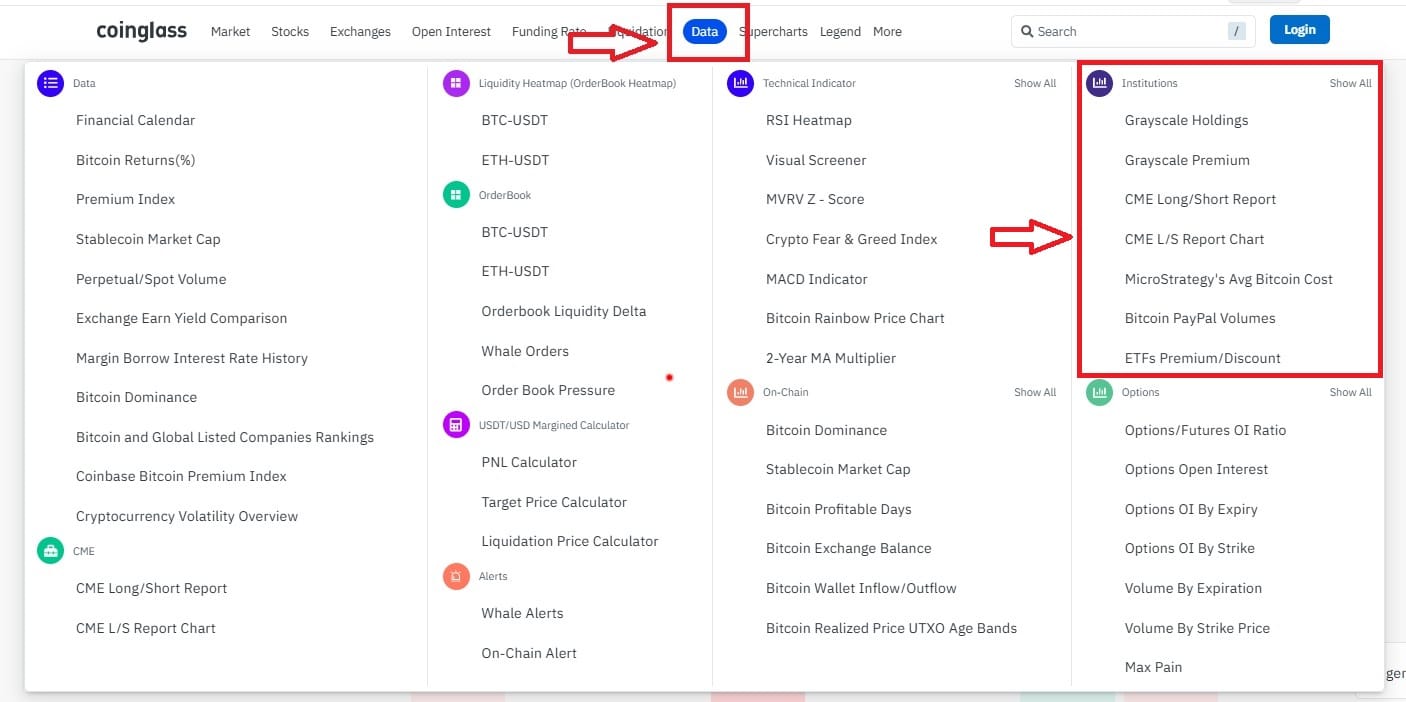Open Margin Borrow Interest Rate History
The width and height of the screenshot is (1406, 702).
[192, 358]
